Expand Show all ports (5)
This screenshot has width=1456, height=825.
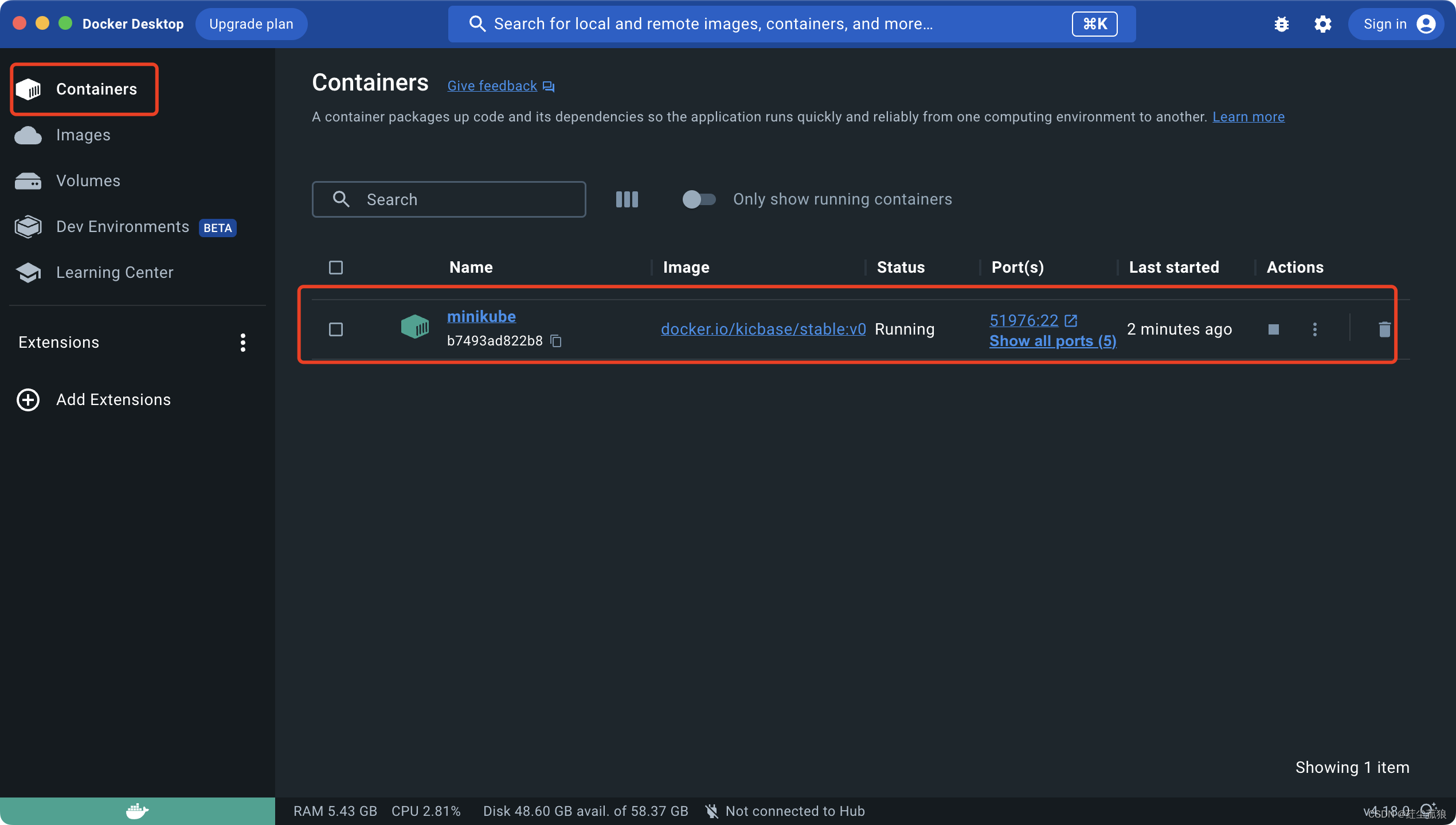click(x=1052, y=341)
